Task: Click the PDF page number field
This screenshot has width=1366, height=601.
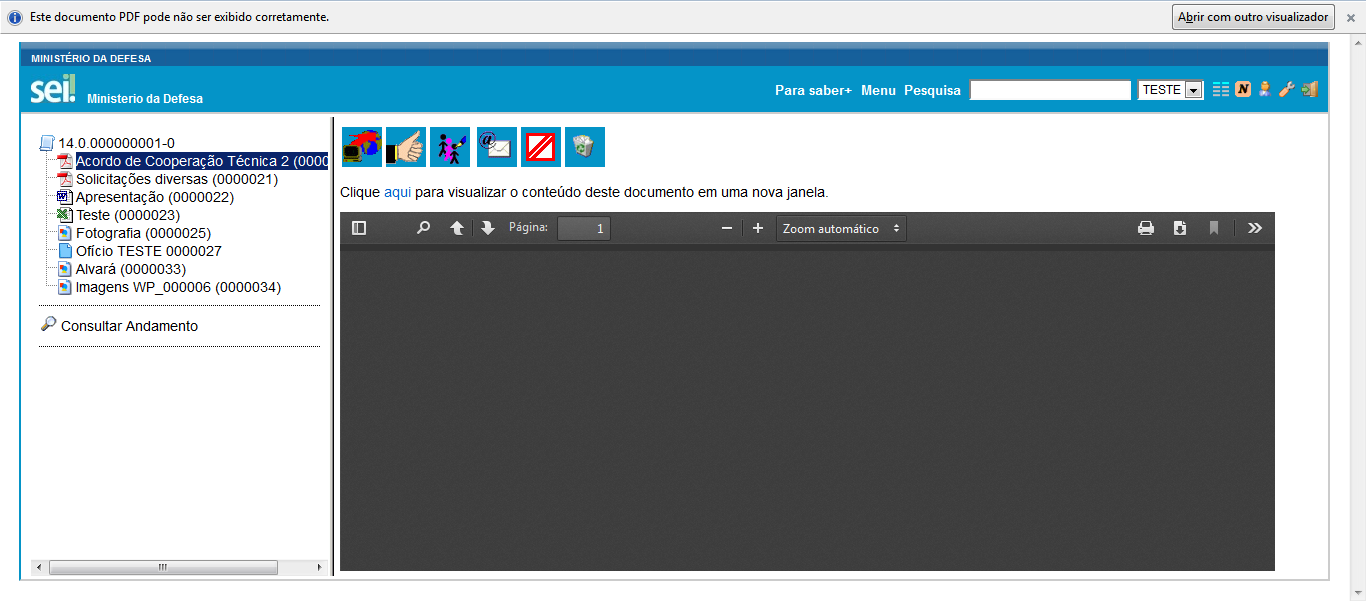Action: click(584, 229)
